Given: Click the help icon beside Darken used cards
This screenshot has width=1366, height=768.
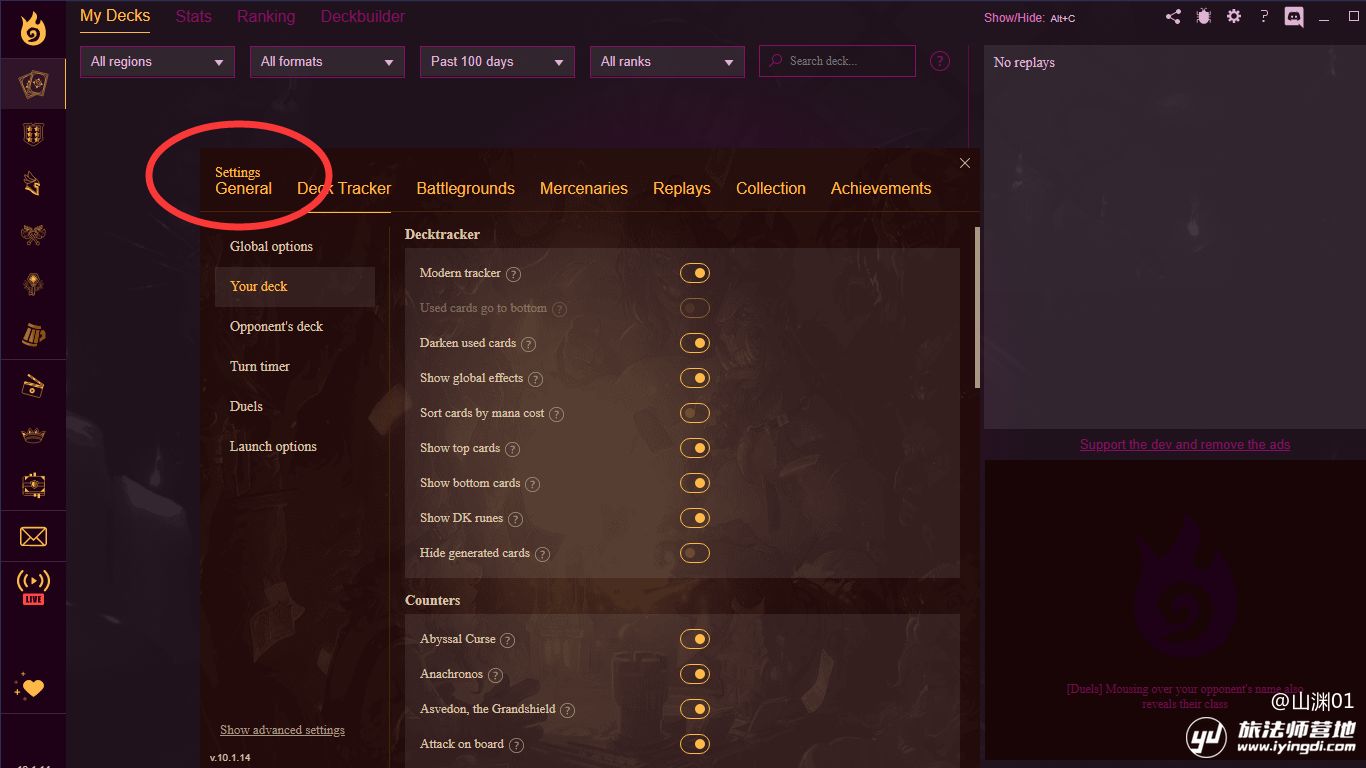Looking at the screenshot, I should (x=528, y=344).
